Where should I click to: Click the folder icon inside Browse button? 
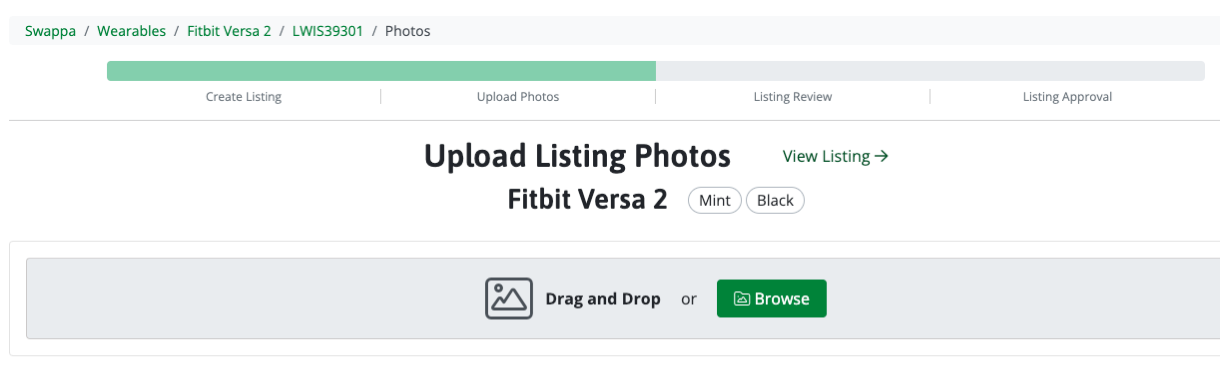pyautogui.click(x=742, y=299)
